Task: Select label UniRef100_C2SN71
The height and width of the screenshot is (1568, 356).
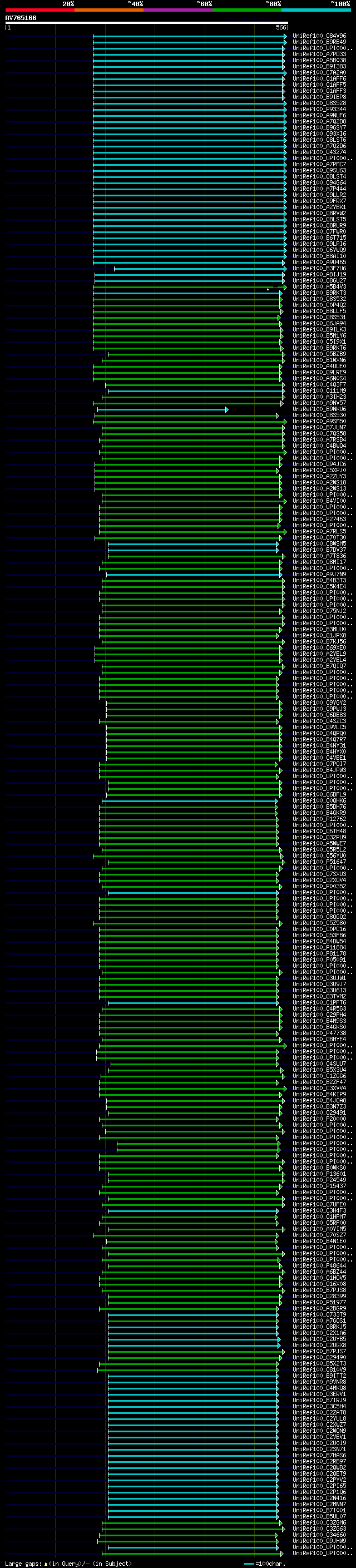Action: click(319, 1450)
